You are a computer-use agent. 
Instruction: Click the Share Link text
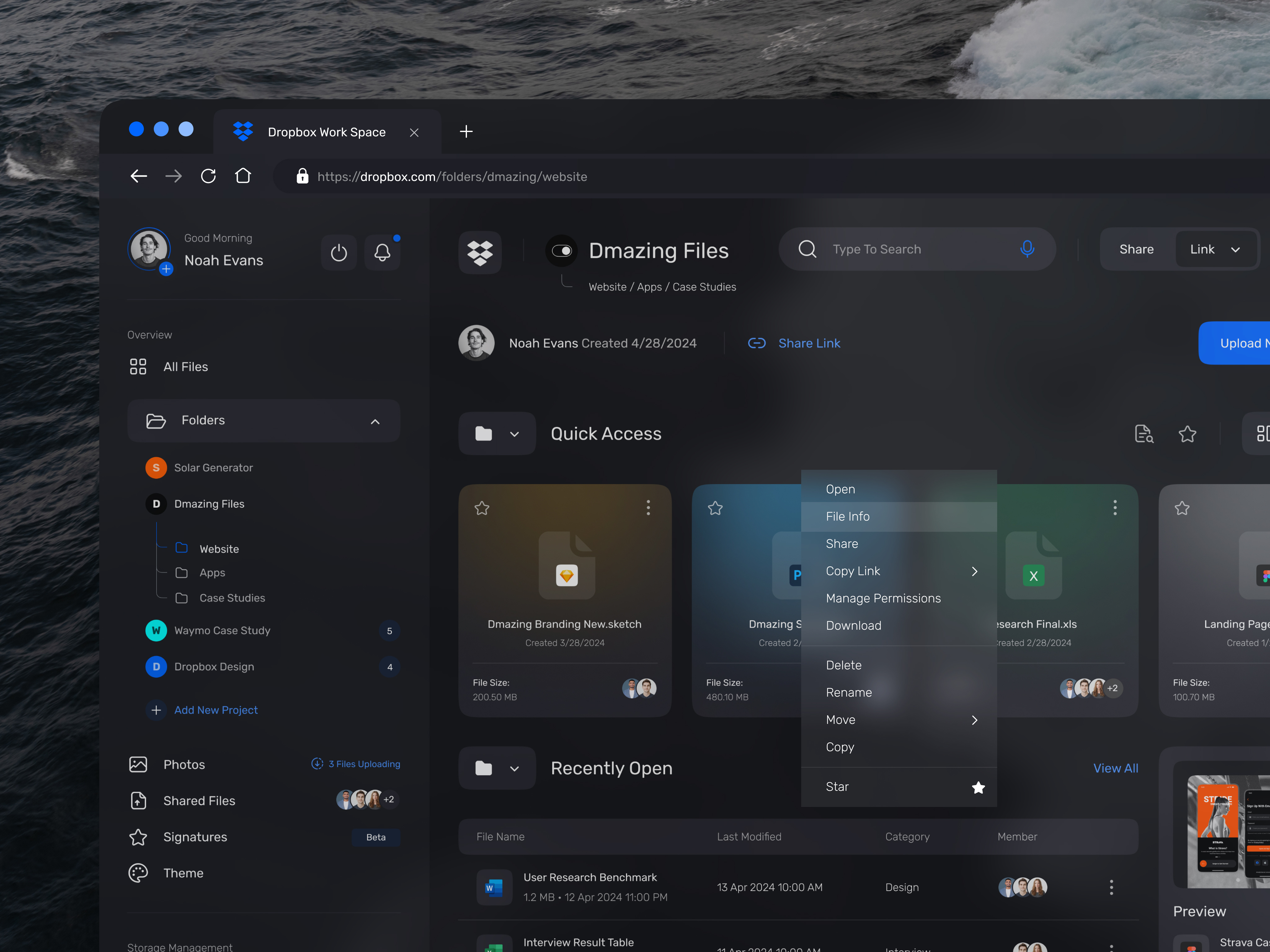point(810,342)
